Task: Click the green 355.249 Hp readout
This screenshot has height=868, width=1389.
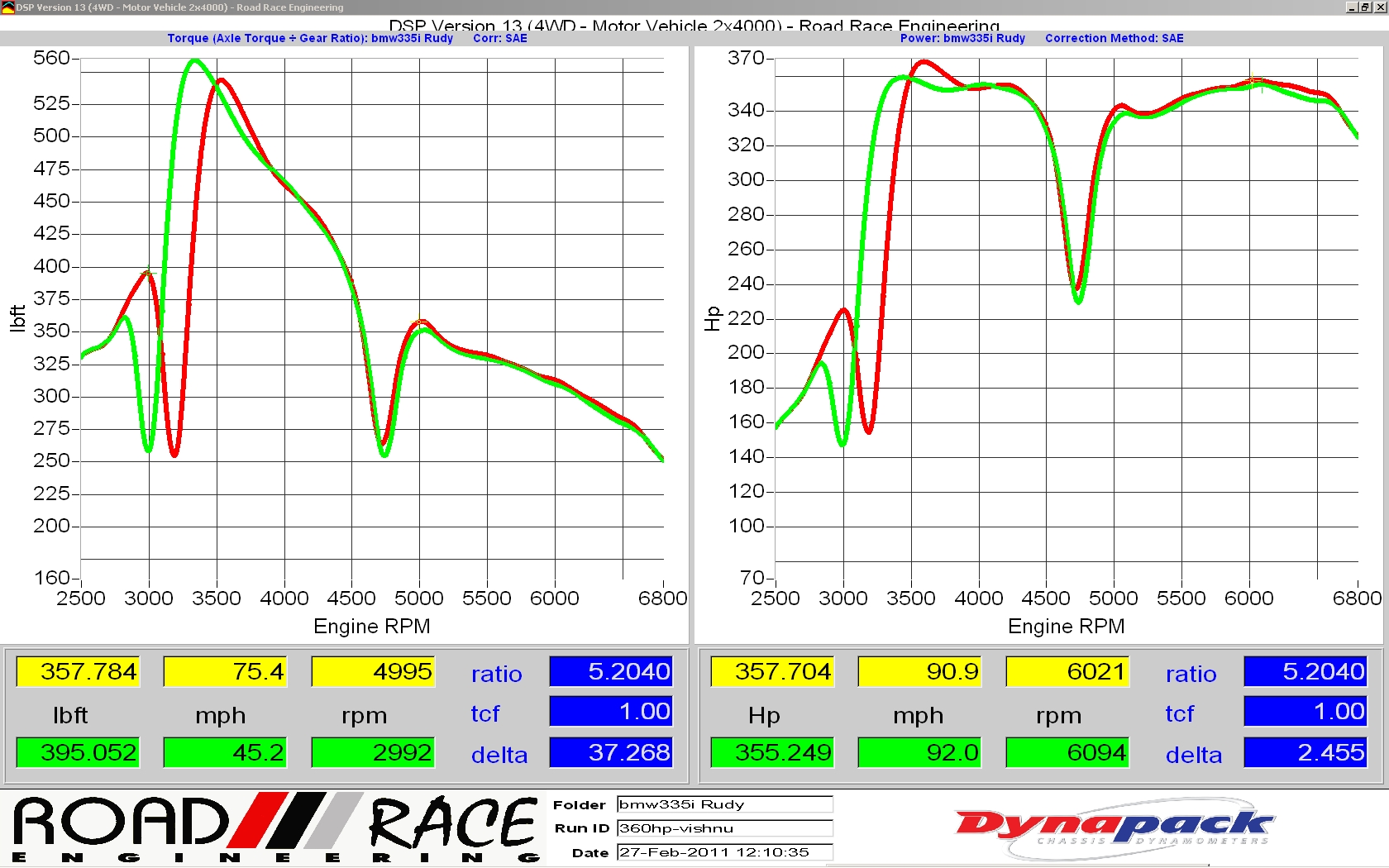Action: point(773,752)
